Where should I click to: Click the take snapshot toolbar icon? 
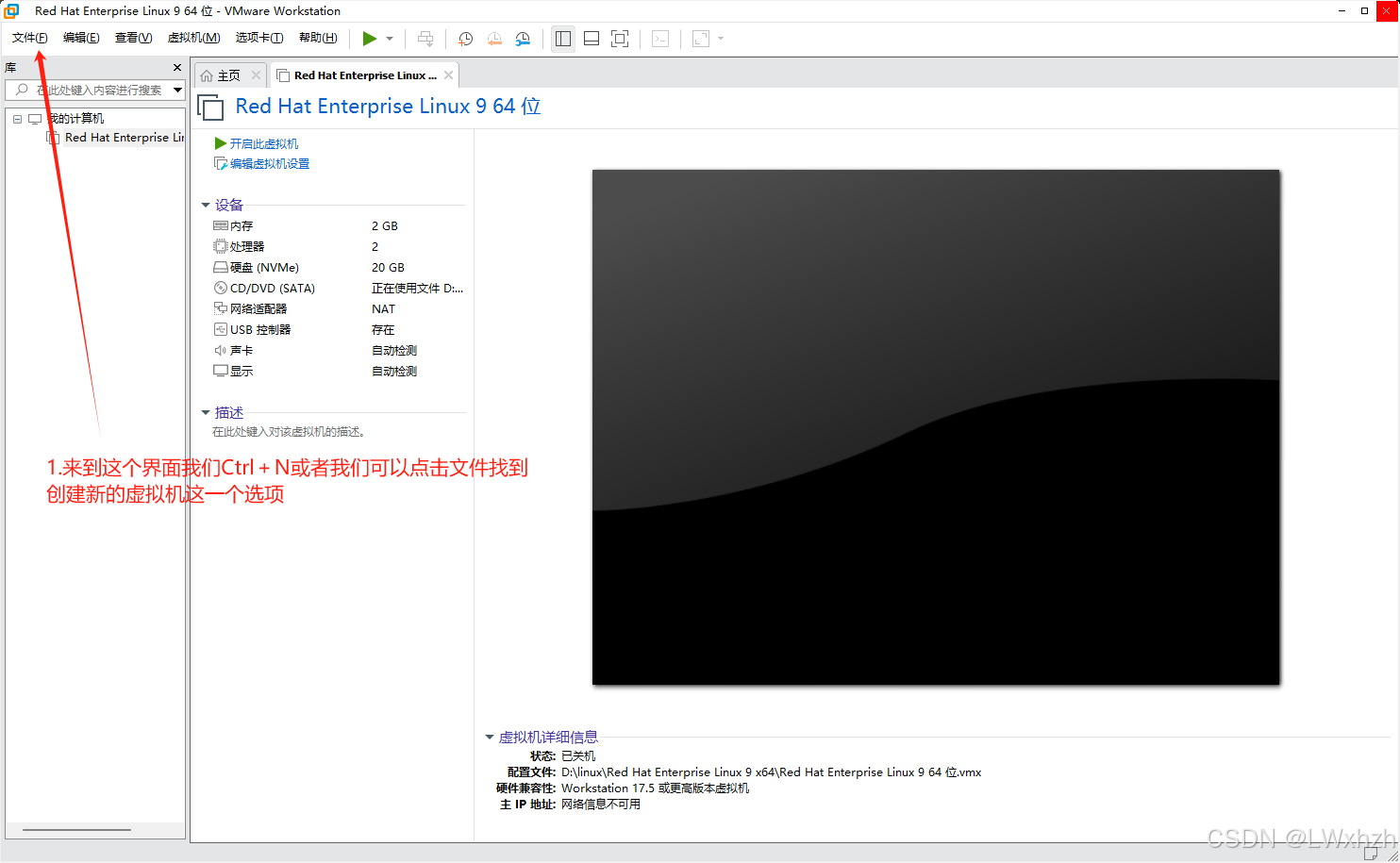tap(465, 39)
